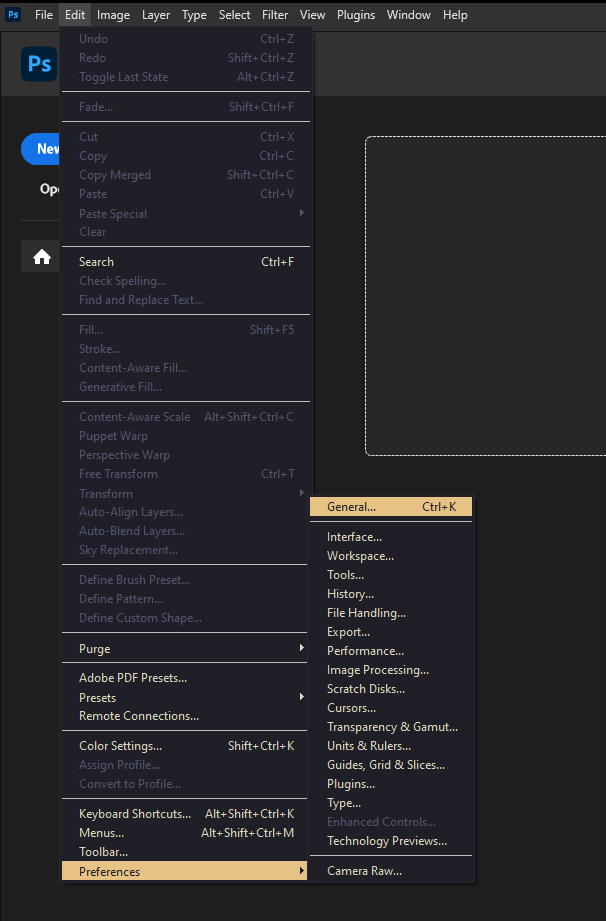
Task: Open the Layer menu
Action: tap(156, 15)
